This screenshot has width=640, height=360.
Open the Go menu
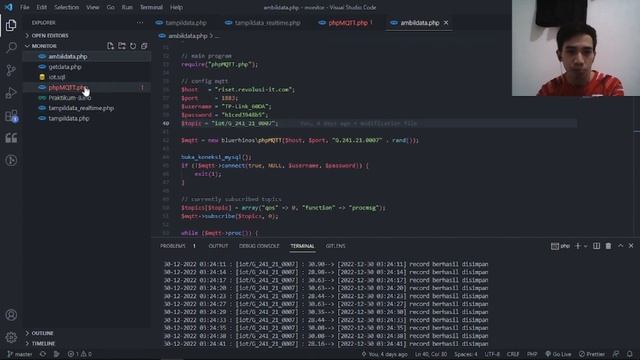click(x=111, y=7)
